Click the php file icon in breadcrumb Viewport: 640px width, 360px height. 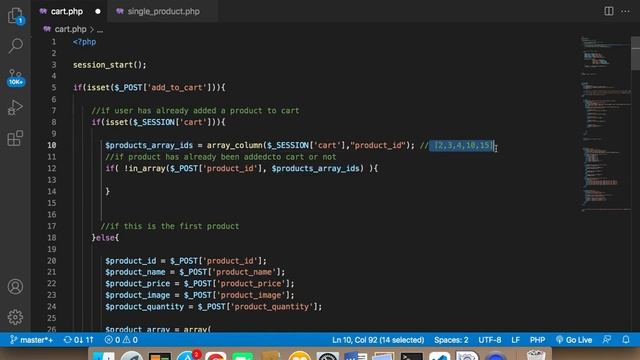47,29
